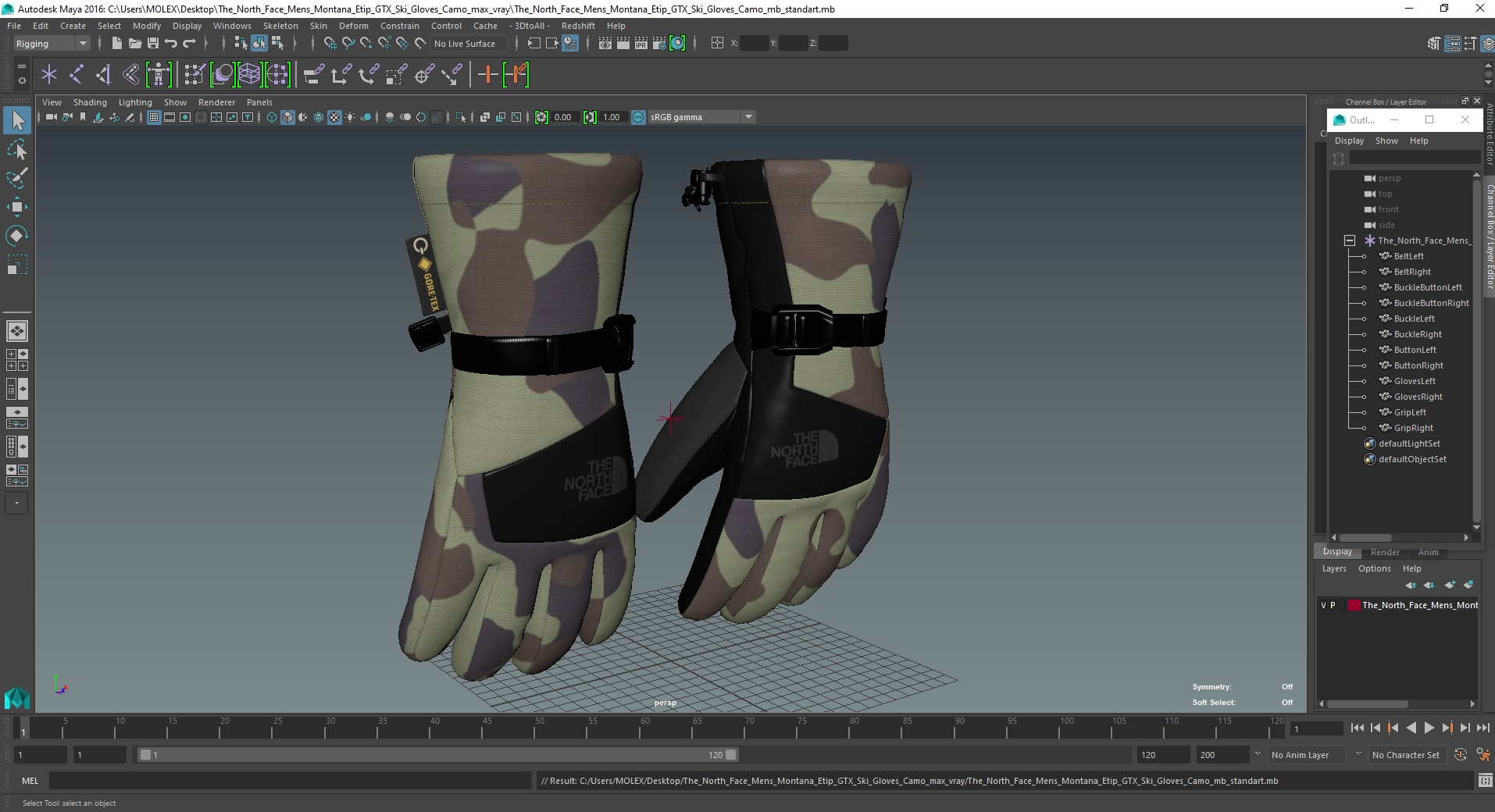The height and width of the screenshot is (812, 1495).
Task: Click the Save Scene floppy icon
Action: point(153,44)
